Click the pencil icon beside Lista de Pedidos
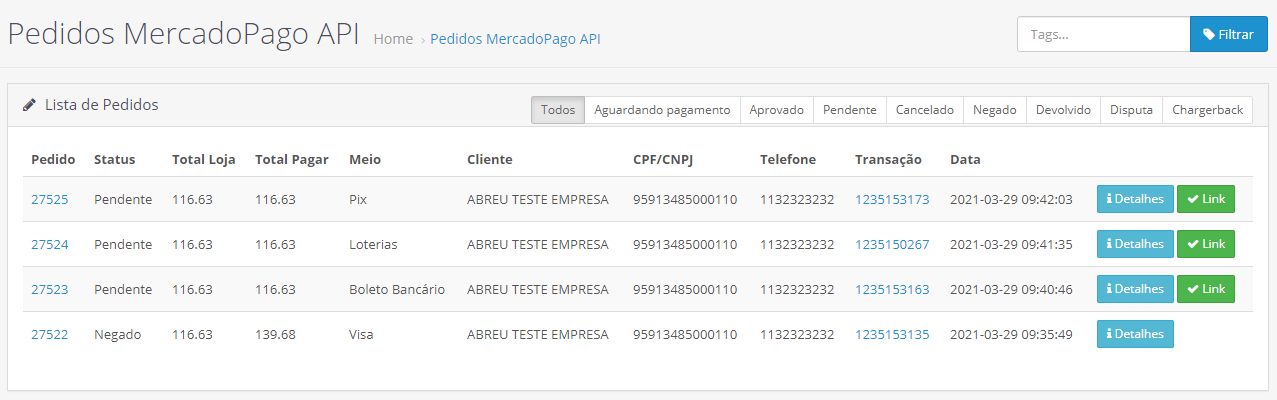Viewport: 1277px width, 400px height. click(30, 105)
